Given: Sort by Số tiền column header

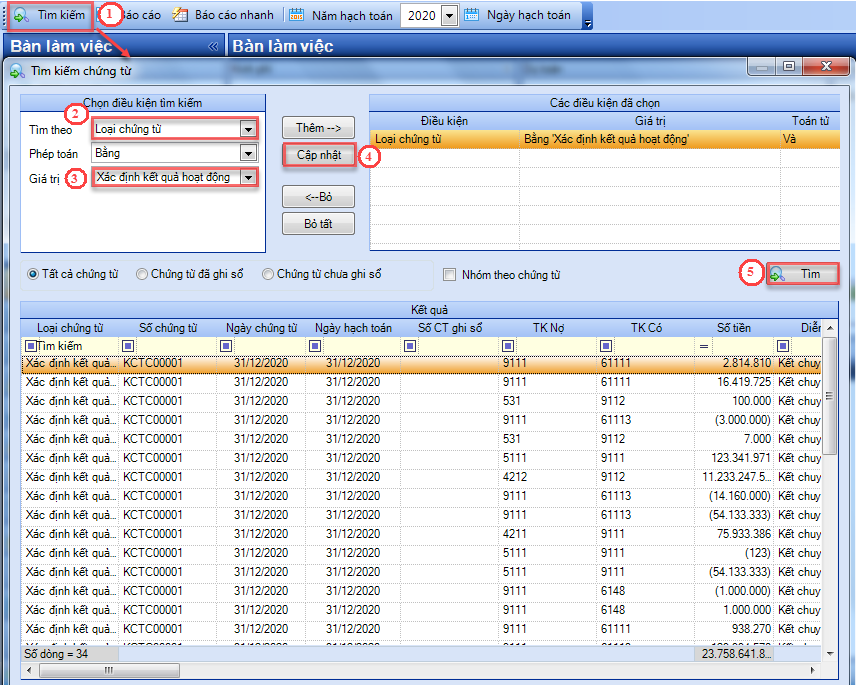Looking at the screenshot, I should (734, 328).
